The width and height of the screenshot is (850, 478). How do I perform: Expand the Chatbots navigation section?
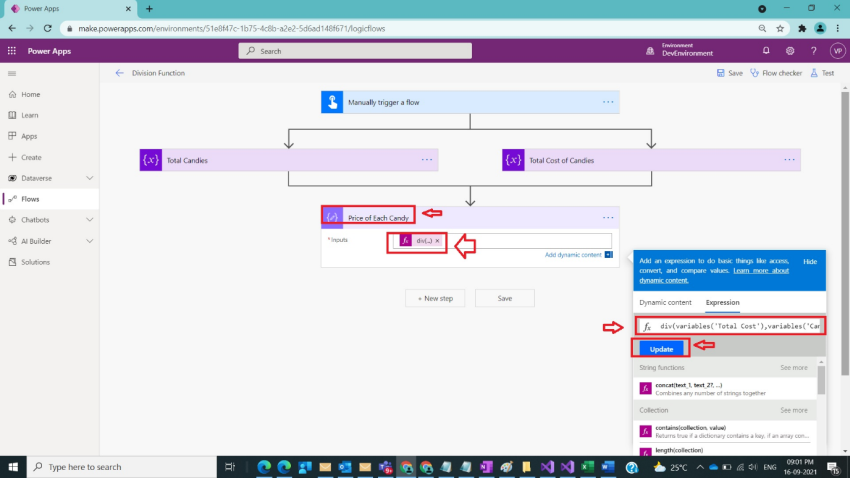click(x=89, y=219)
